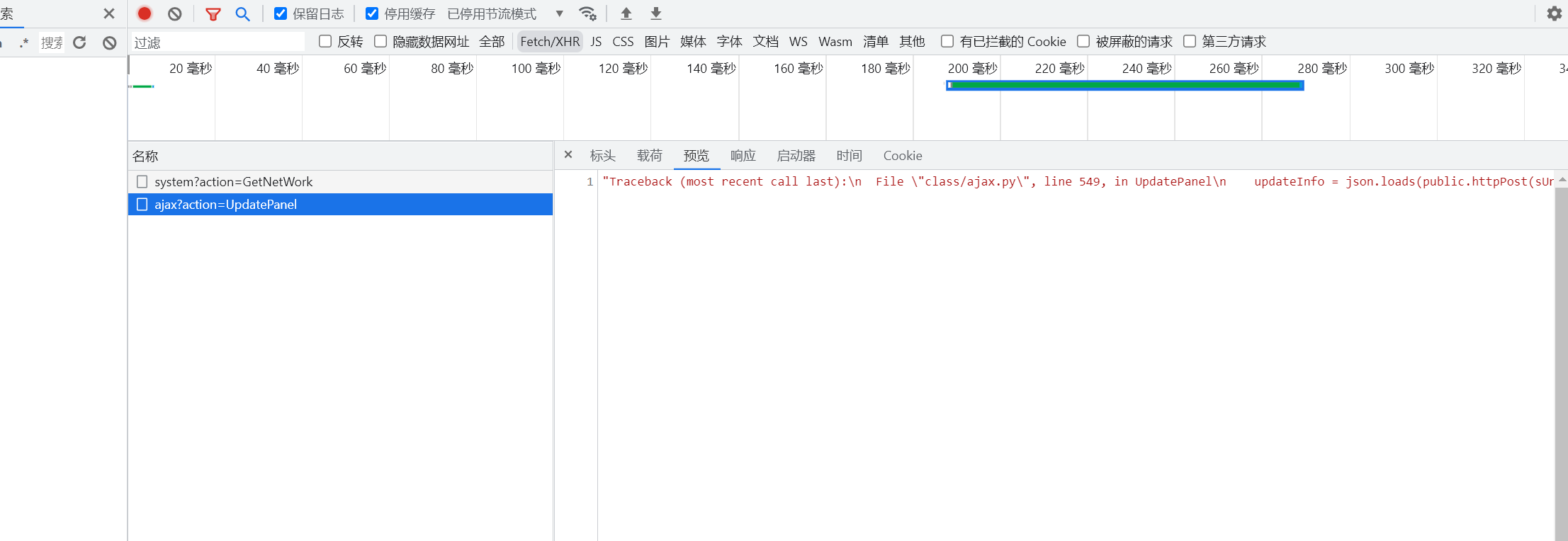Toggle regular expression search option
Image resolution: width=1568 pixels, height=541 pixels.
pos(24,42)
